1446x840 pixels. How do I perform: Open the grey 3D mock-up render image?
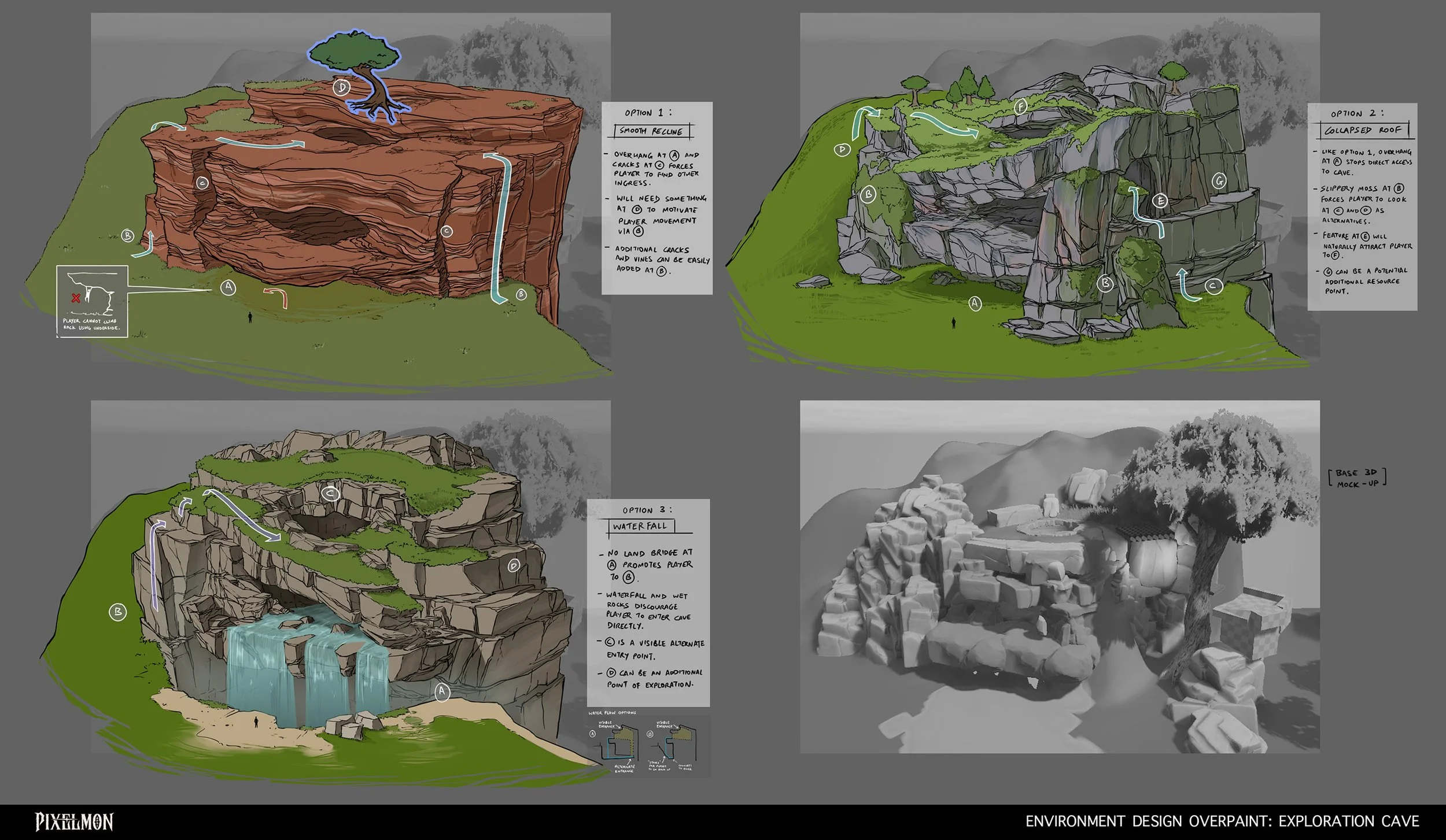tap(1059, 576)
